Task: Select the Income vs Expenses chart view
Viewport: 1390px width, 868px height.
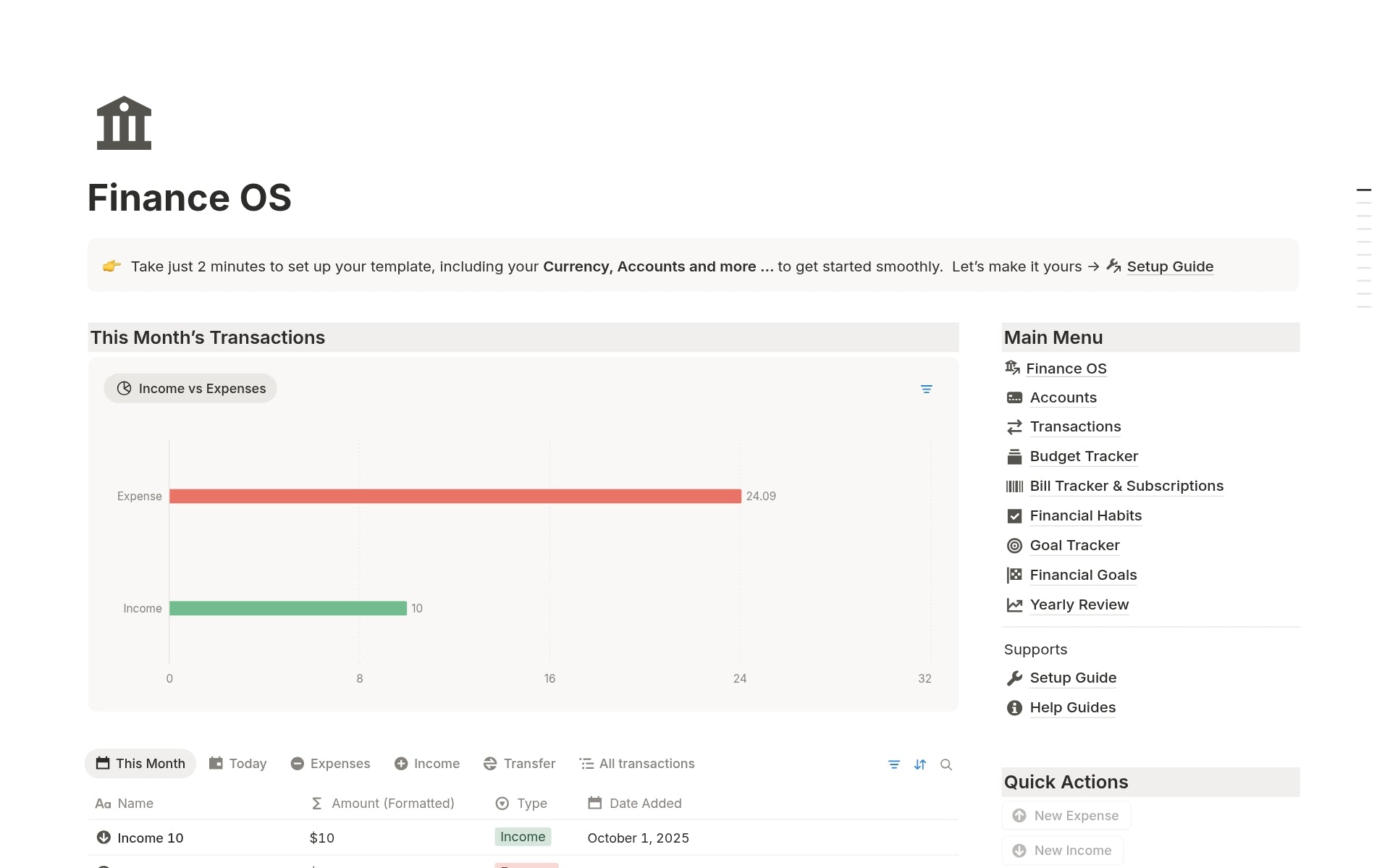Action: coord(190,389)
